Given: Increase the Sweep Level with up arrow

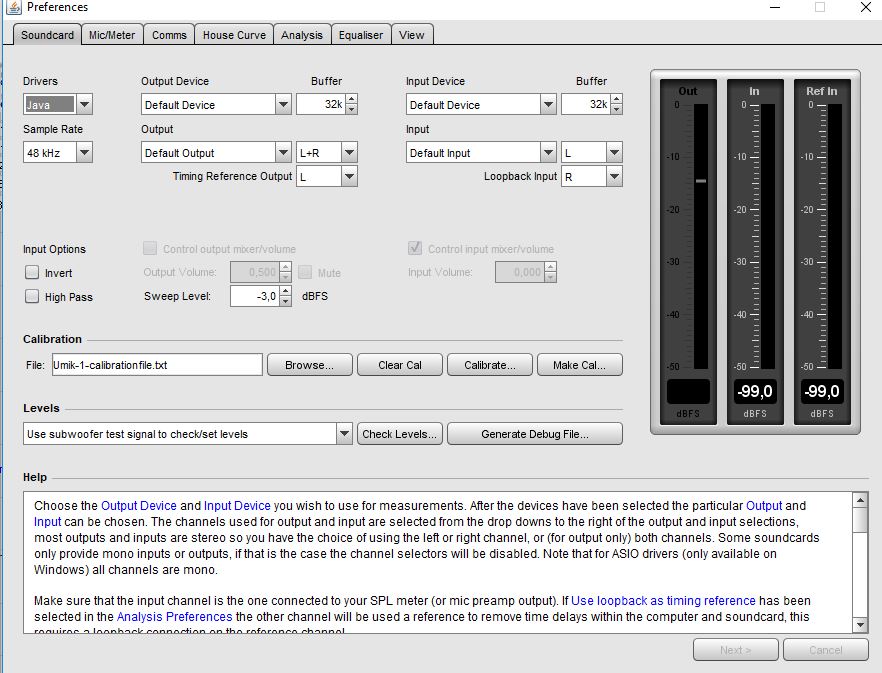Looking at the screenshot, I should point(285,291).
